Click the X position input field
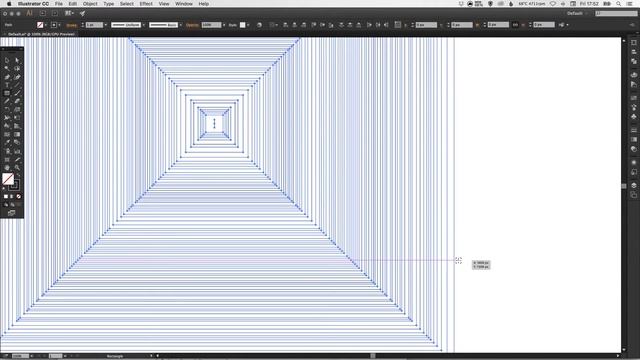 coord(426,25)
